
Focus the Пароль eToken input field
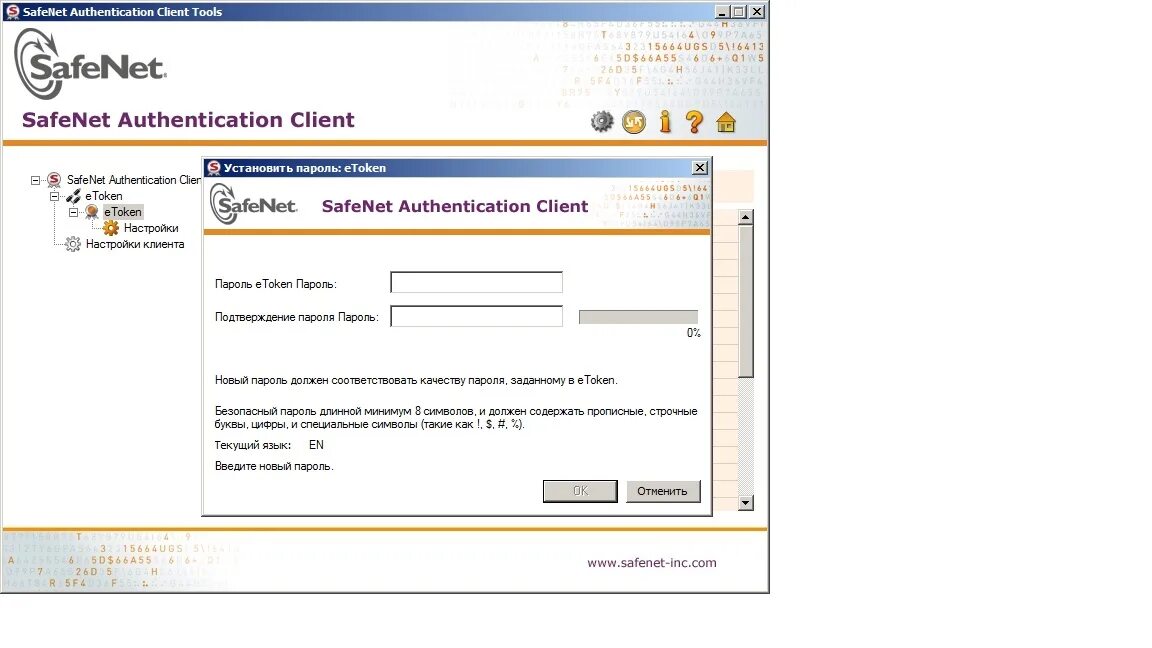coord(476,282)
